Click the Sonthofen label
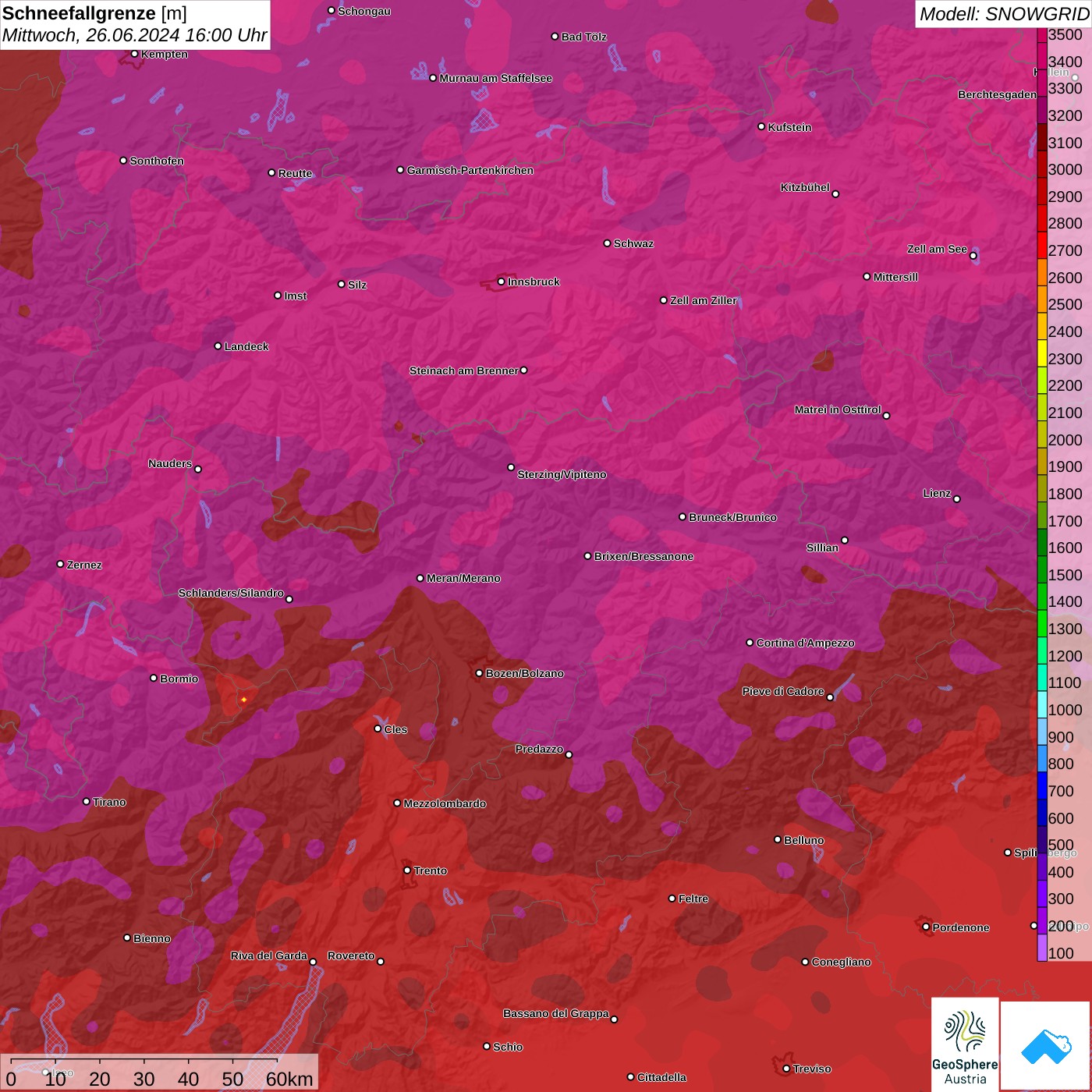 [x=157, y=161]
